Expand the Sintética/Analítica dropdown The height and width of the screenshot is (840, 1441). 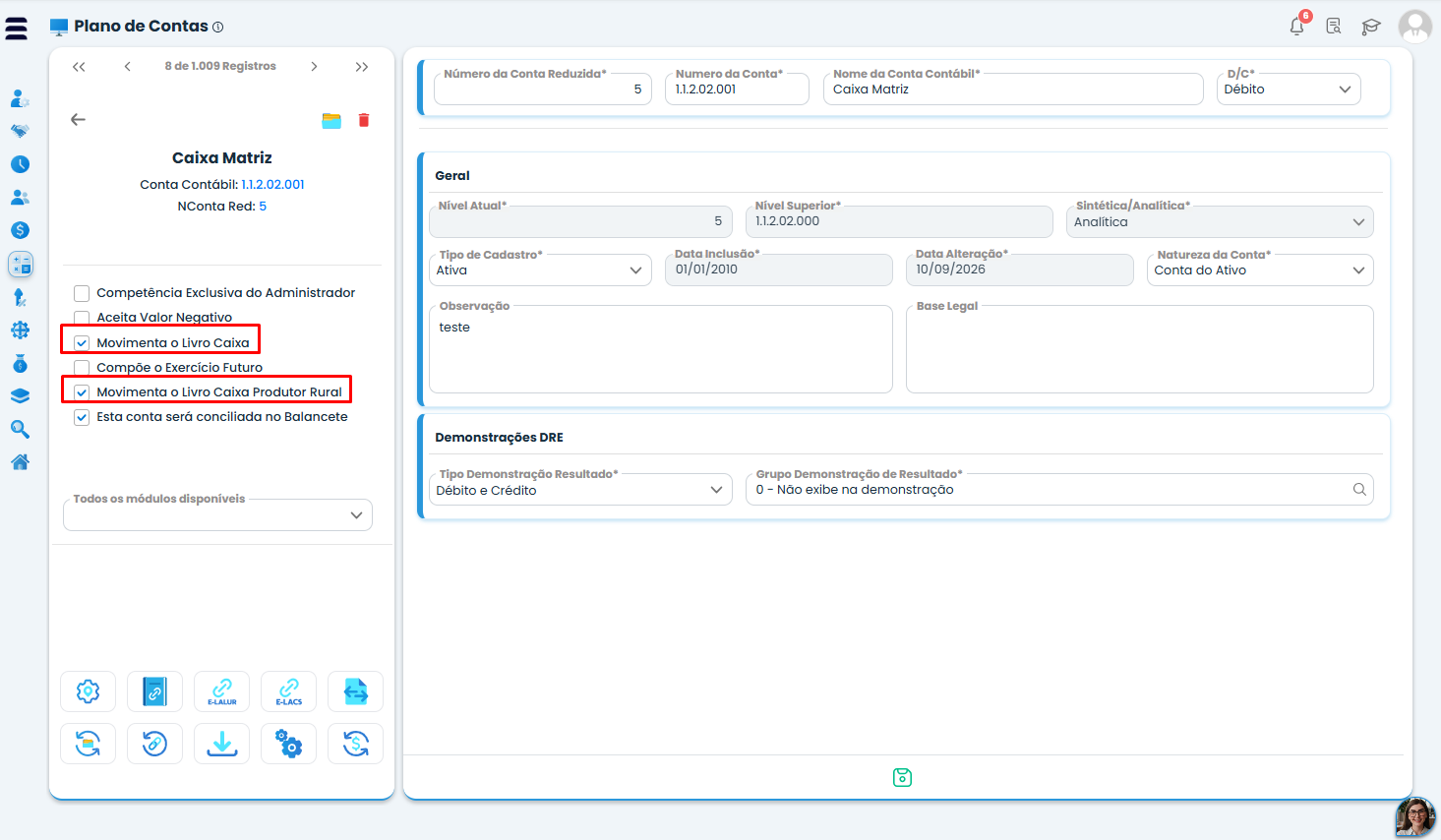point(1220,222)
